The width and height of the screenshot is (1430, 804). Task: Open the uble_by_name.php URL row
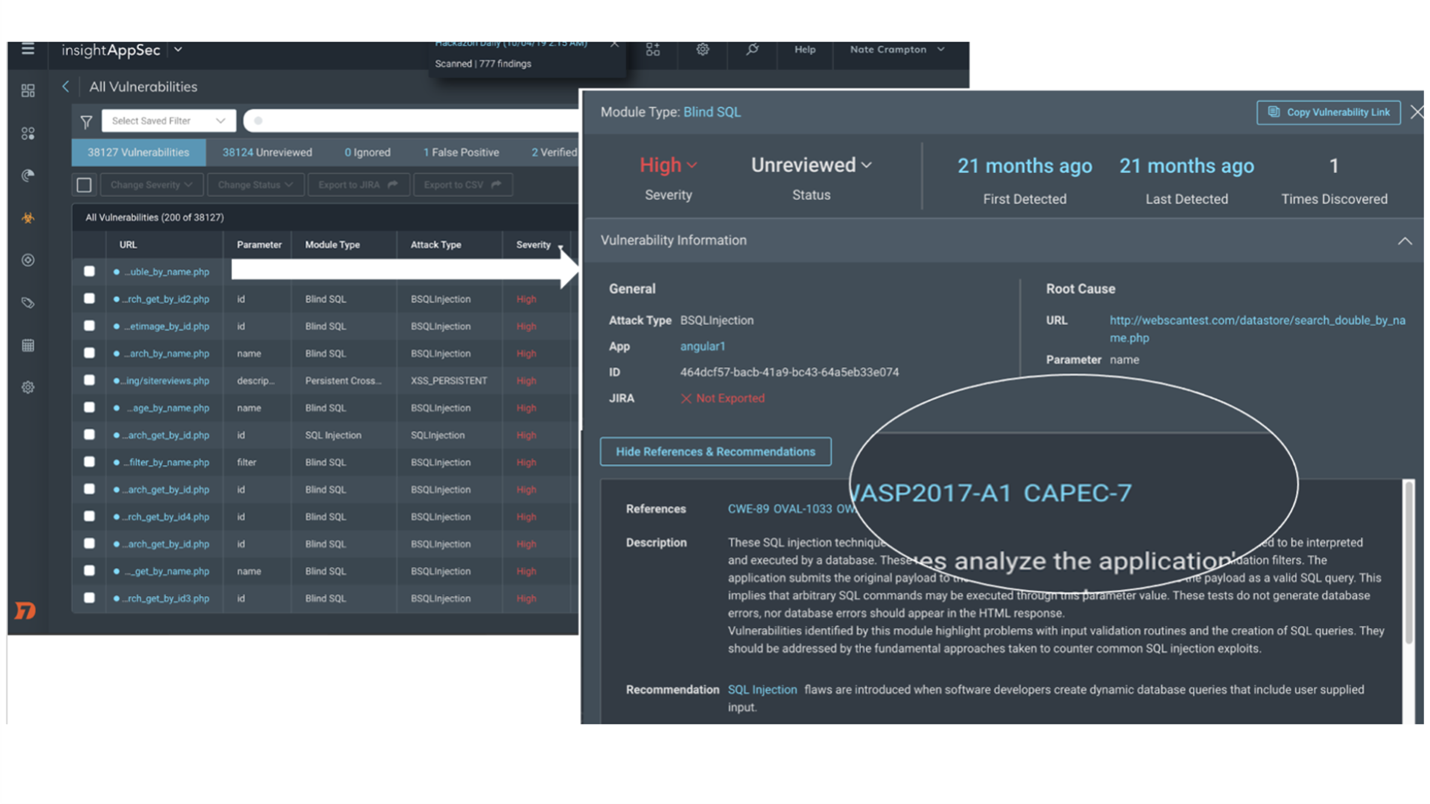pos(167,272)
